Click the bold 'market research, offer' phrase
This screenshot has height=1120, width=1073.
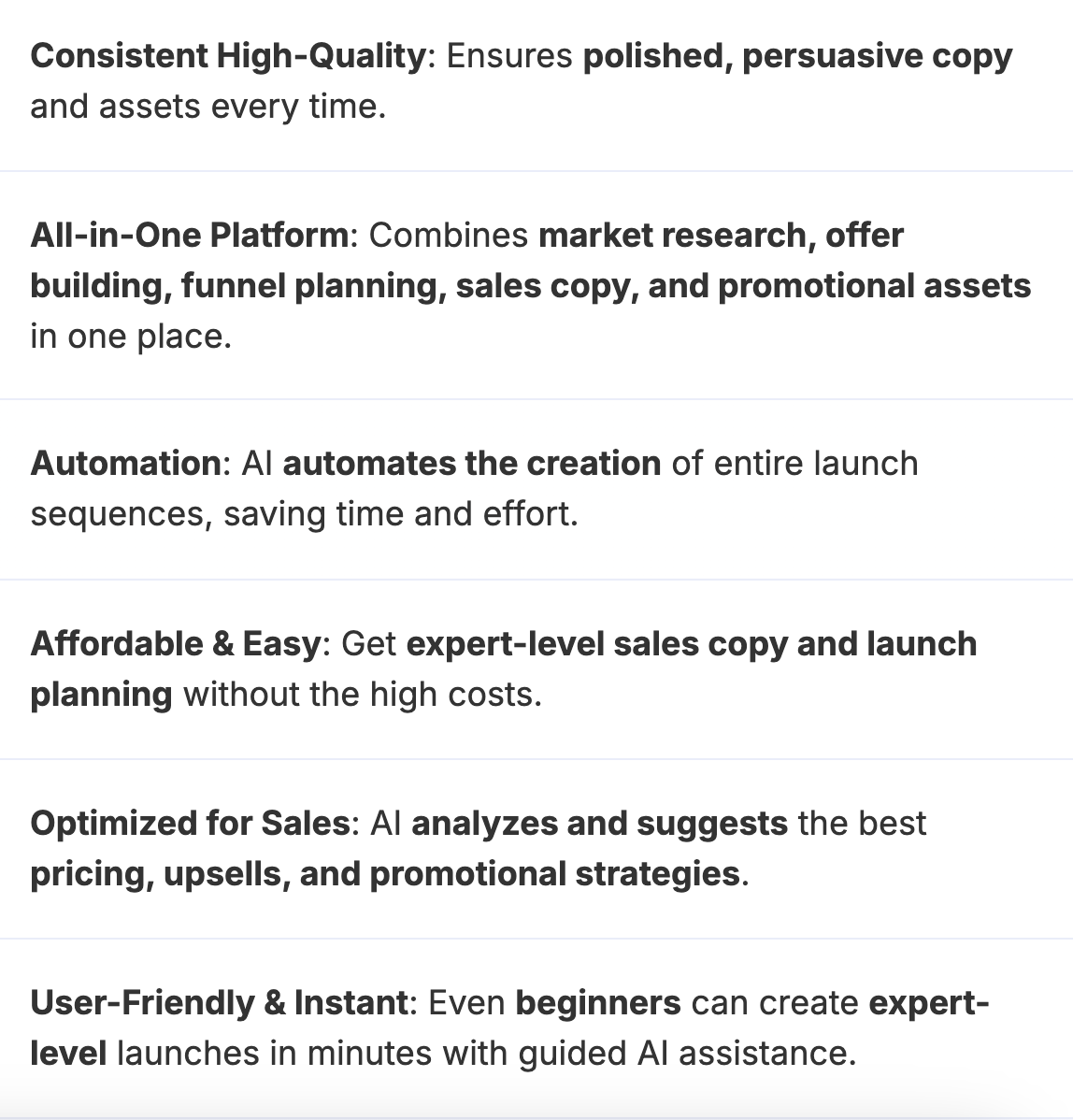(721, 236)
